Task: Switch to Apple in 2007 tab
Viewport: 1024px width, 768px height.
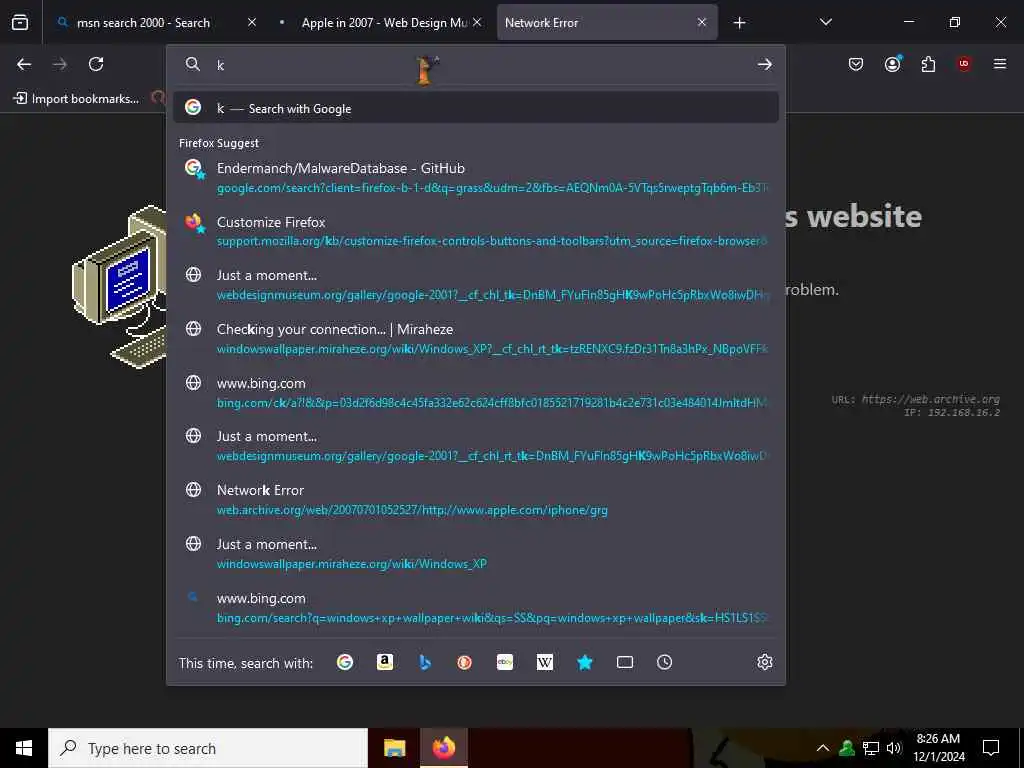Action: [x=384, y=23]
